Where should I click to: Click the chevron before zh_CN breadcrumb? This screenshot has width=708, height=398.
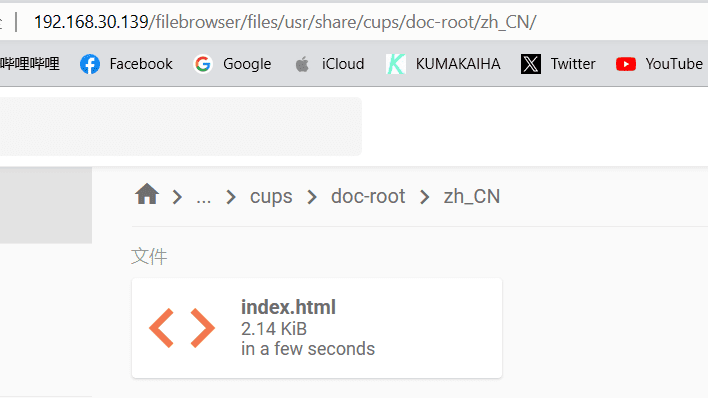coord(424,197)
